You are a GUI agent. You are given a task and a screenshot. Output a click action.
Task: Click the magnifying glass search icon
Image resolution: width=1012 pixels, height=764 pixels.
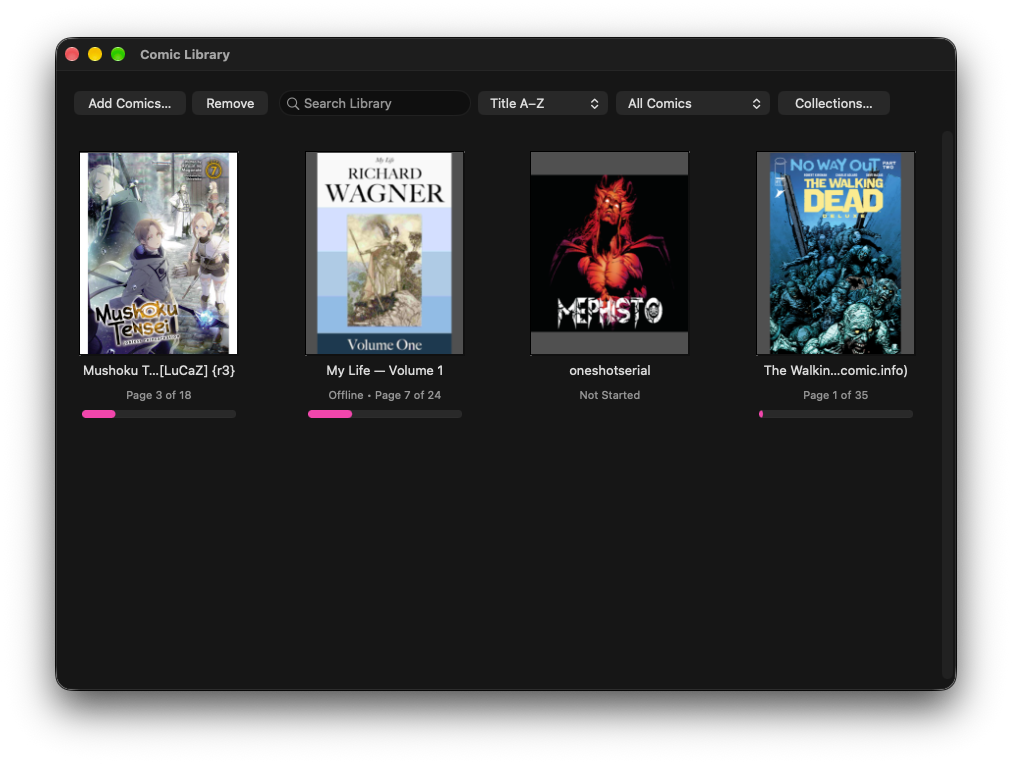(293, 103)
